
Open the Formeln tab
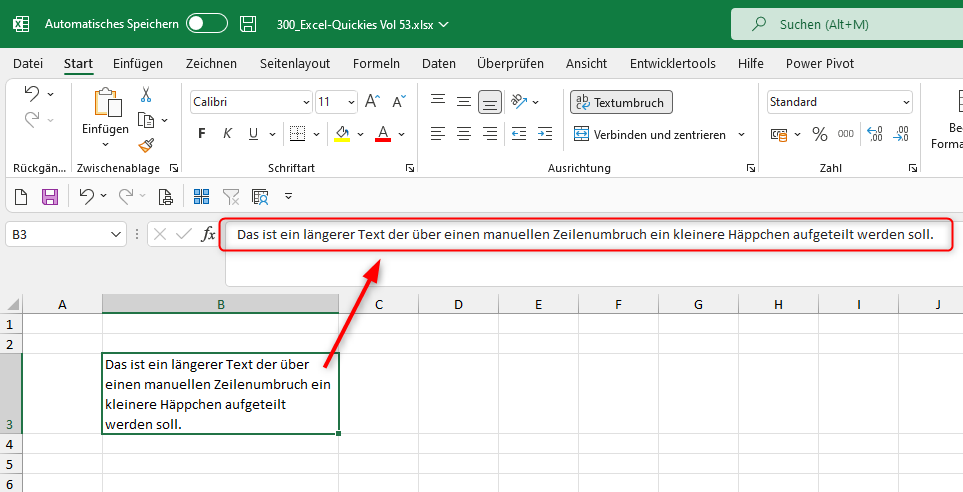(376, 63)
